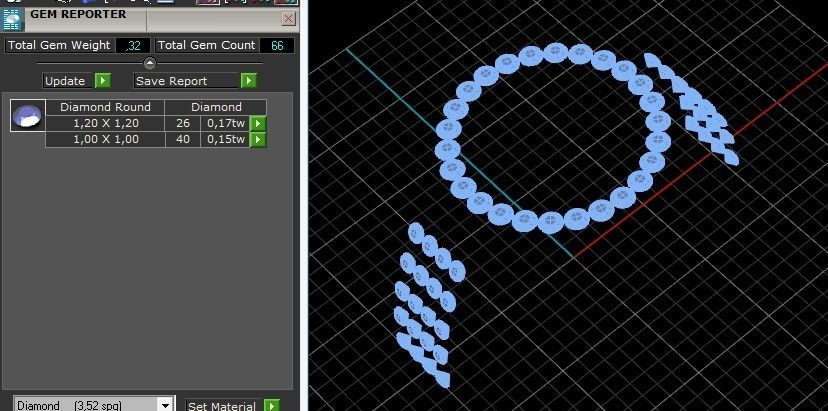
Task: Collapse panel with round arrow handle
Action: coord(150,63)
